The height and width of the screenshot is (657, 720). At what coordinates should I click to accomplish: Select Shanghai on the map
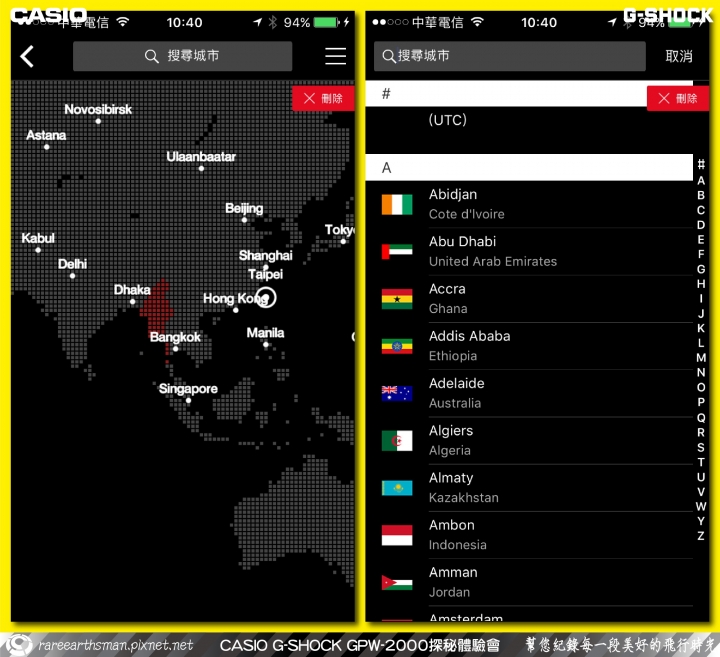click(265, 259)
